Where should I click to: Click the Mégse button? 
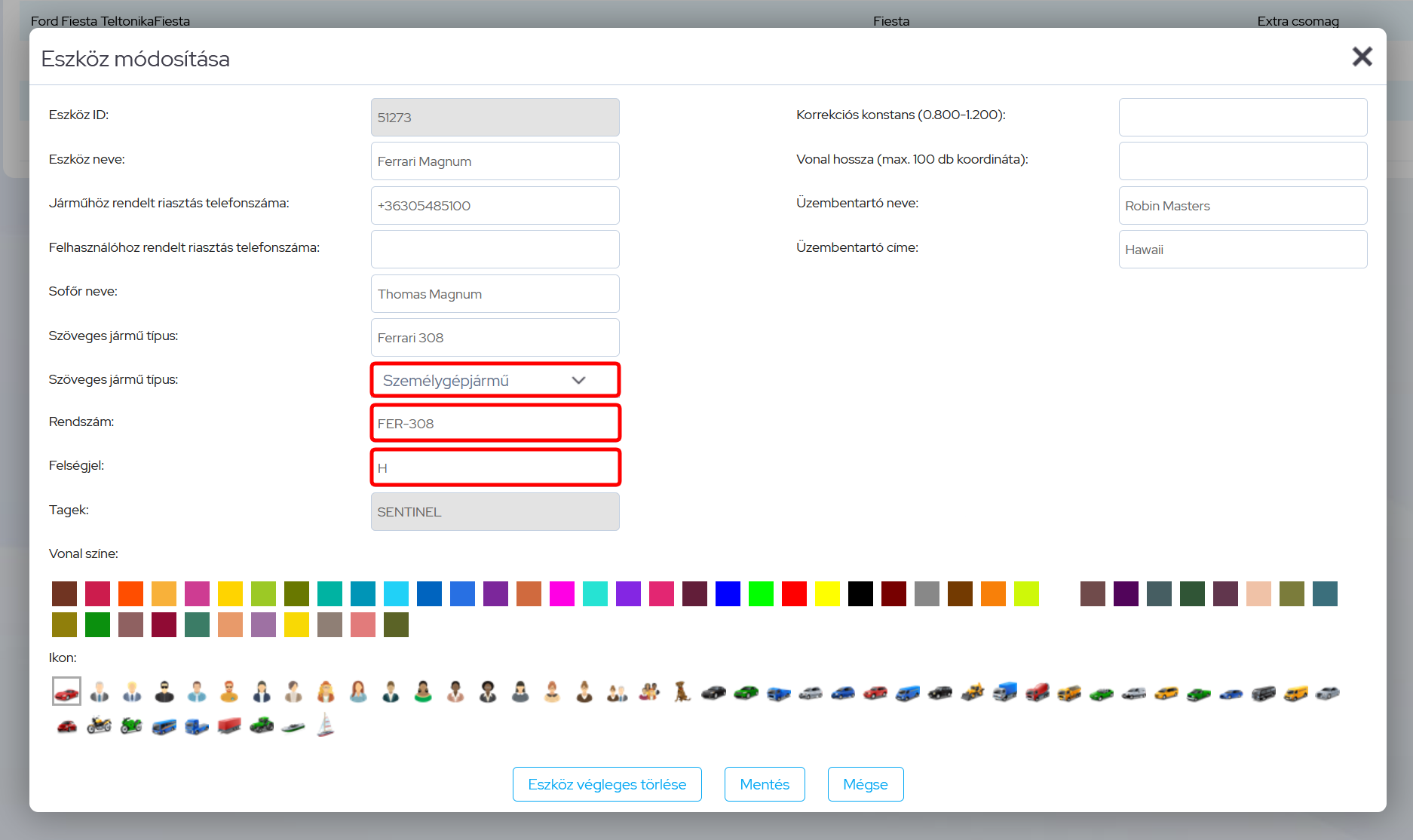pos(865,784)
